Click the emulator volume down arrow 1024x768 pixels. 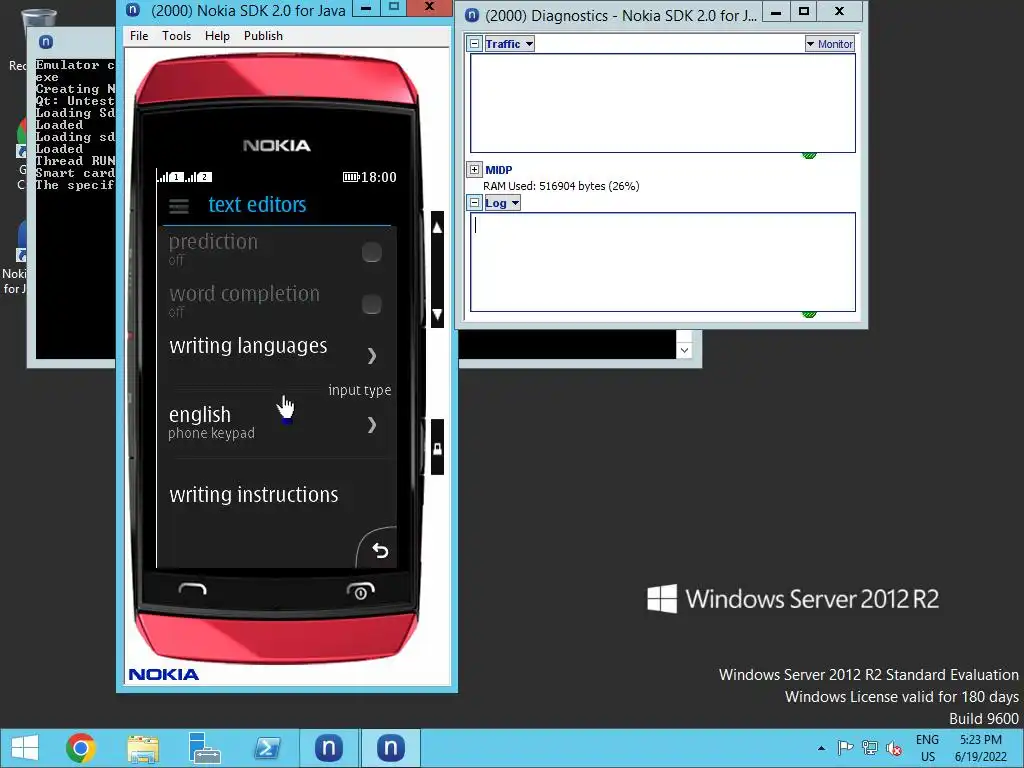point(437,313)
